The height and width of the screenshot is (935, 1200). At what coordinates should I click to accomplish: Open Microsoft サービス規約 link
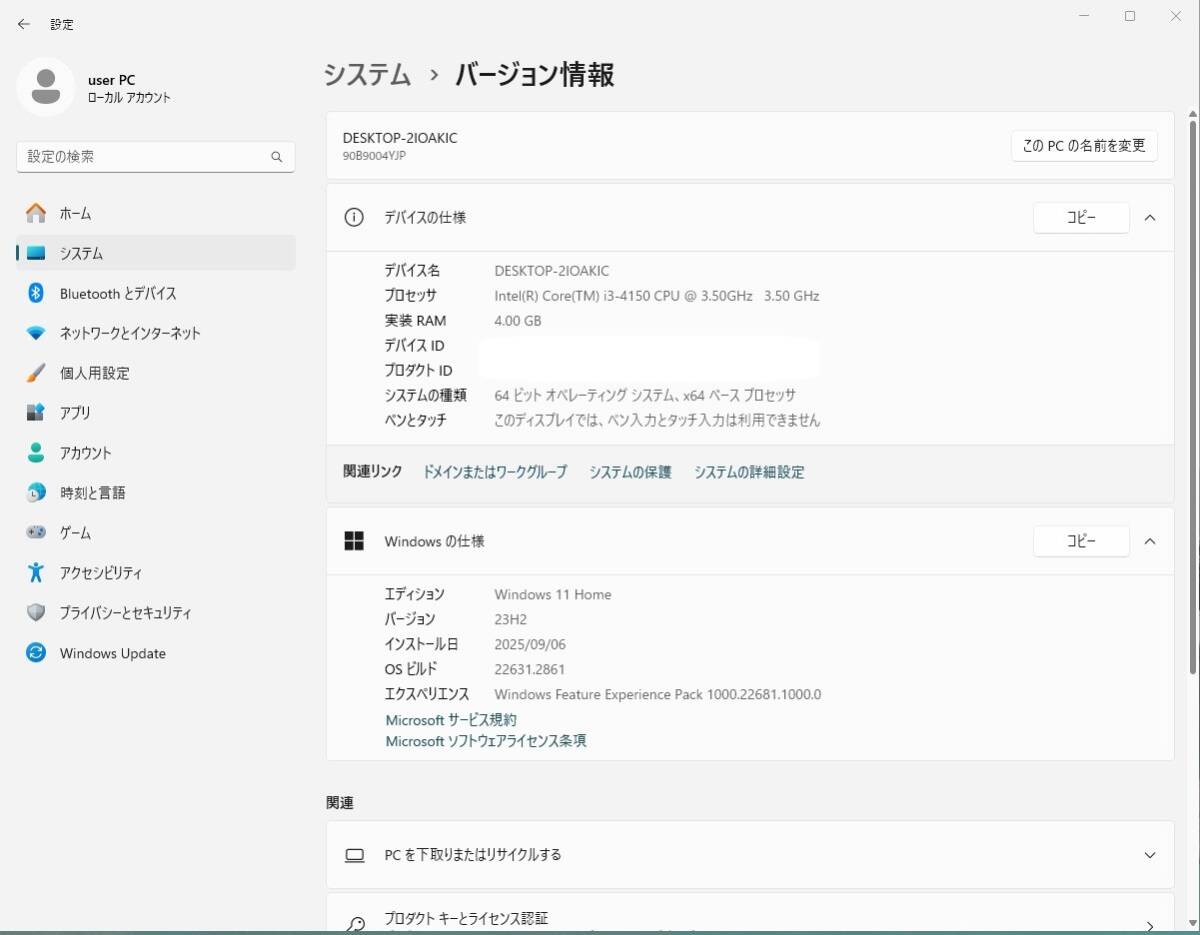pyautogui.click(x=451, y=720)
